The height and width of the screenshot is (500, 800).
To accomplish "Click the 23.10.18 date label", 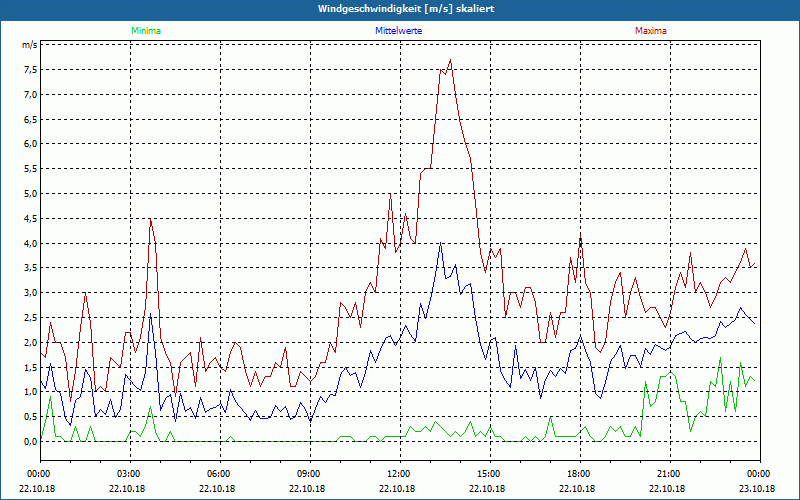I will click(757, 488).
